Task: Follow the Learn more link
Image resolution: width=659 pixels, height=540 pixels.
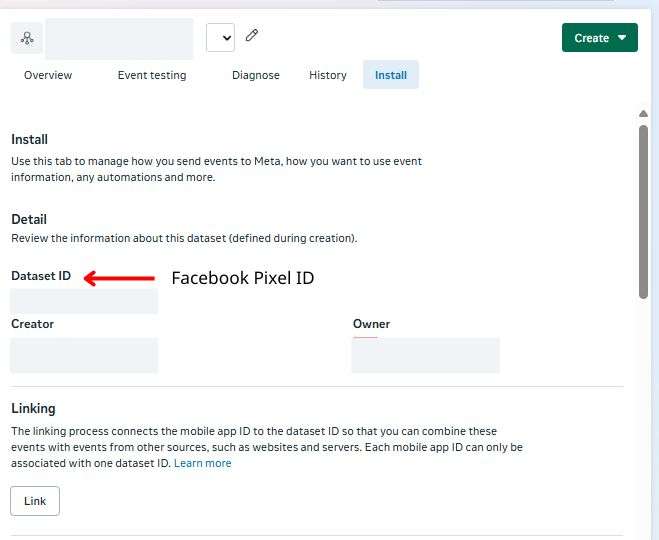Action: (203, 463)
